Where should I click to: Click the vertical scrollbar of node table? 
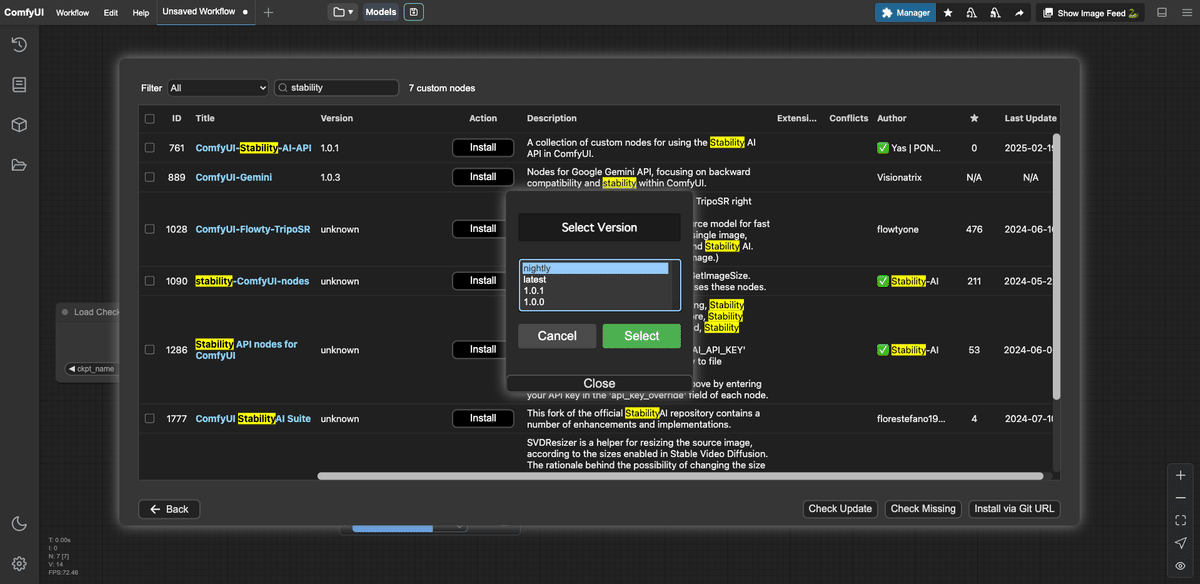[1056, 265]
